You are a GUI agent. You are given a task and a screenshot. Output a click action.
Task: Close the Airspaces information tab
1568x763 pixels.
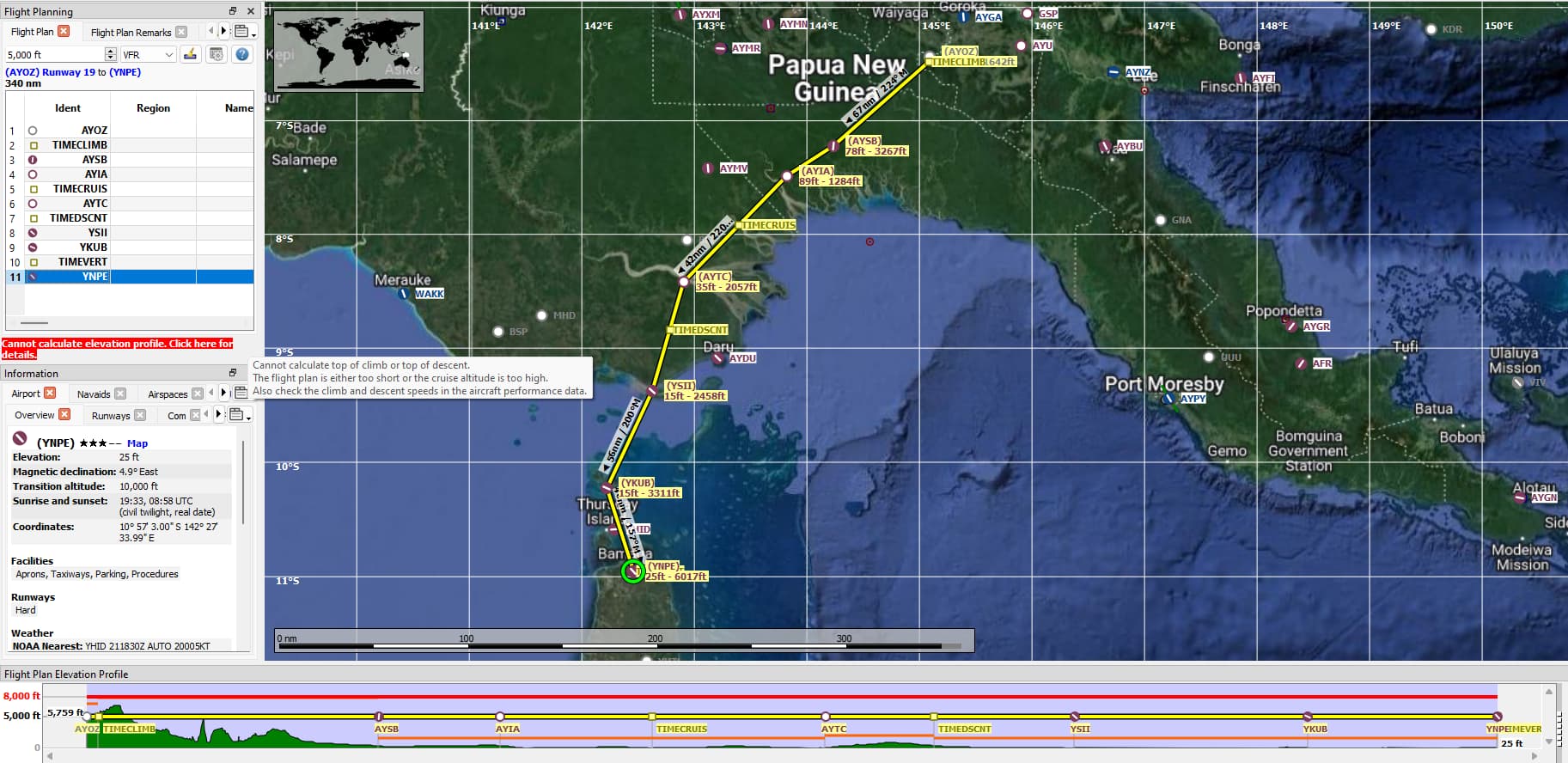click(x=198, y=394)
